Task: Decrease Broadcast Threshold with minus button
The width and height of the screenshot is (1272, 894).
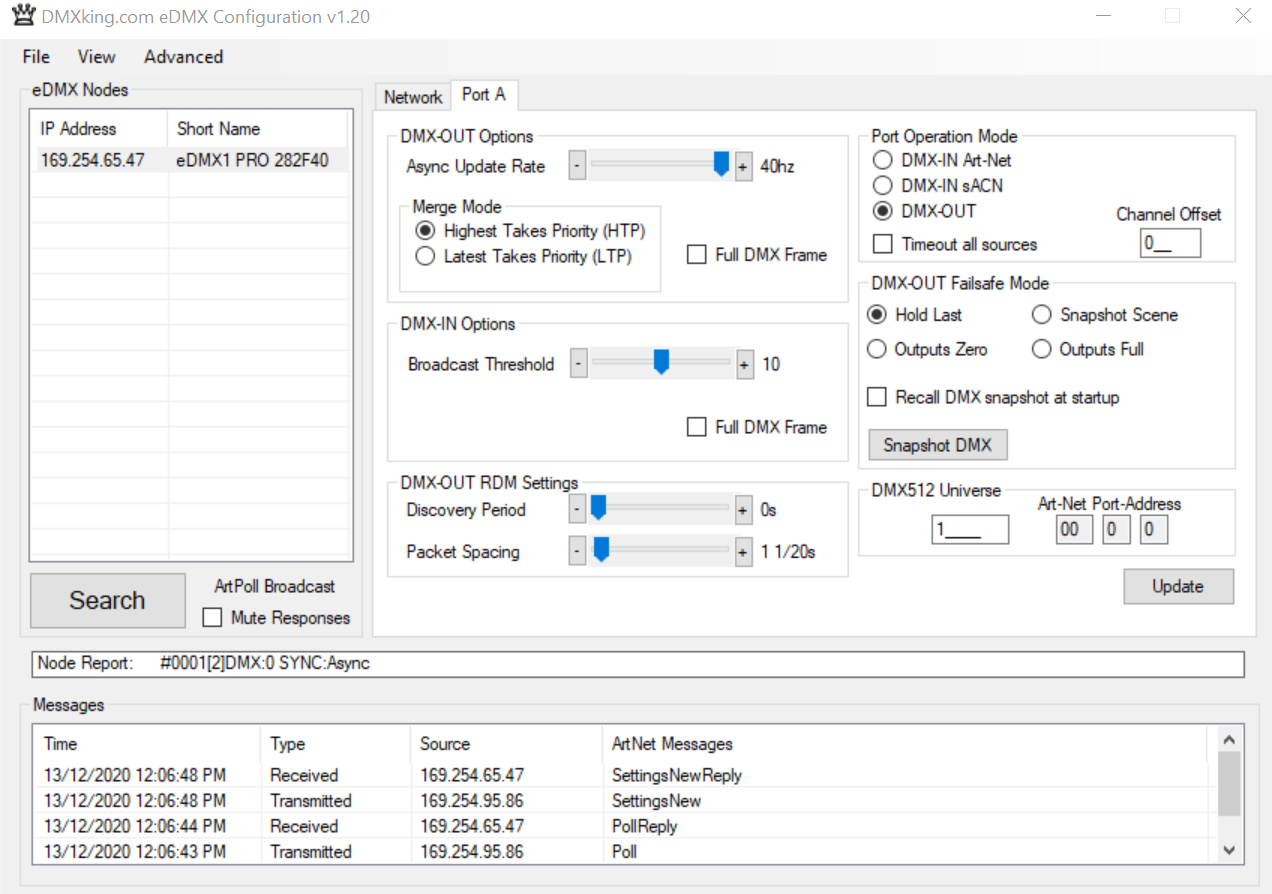Action: (x=578, y=364)
